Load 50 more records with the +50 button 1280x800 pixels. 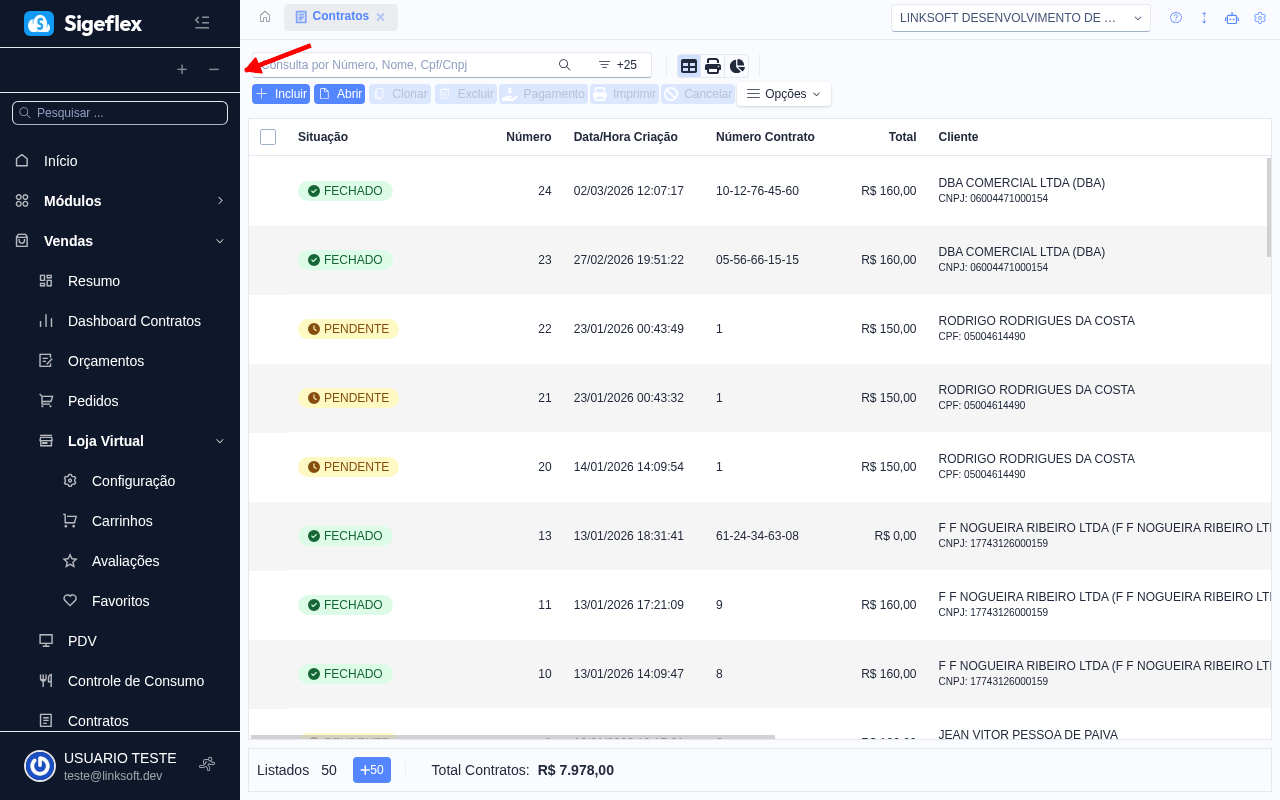371,770
